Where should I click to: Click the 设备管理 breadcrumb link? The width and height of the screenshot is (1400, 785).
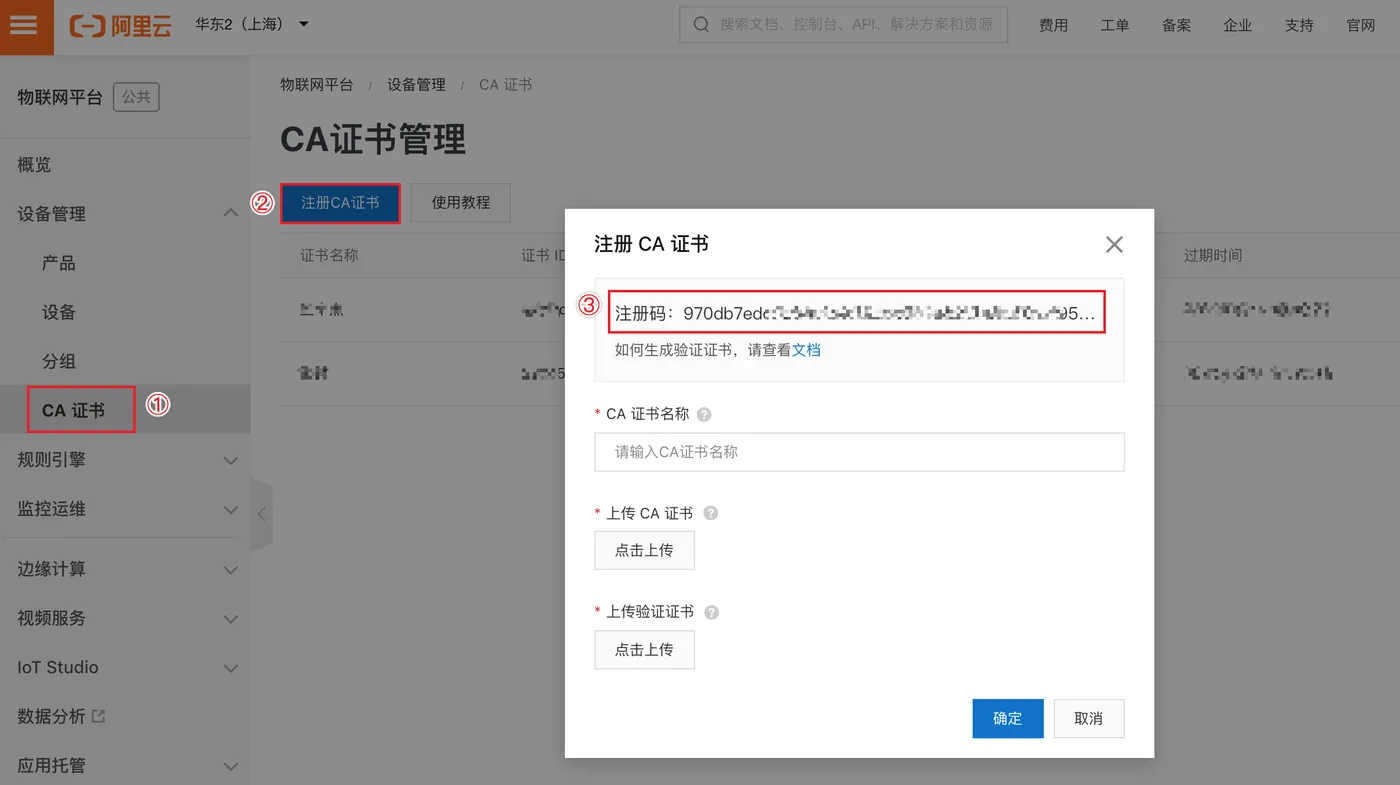[416, 85]
